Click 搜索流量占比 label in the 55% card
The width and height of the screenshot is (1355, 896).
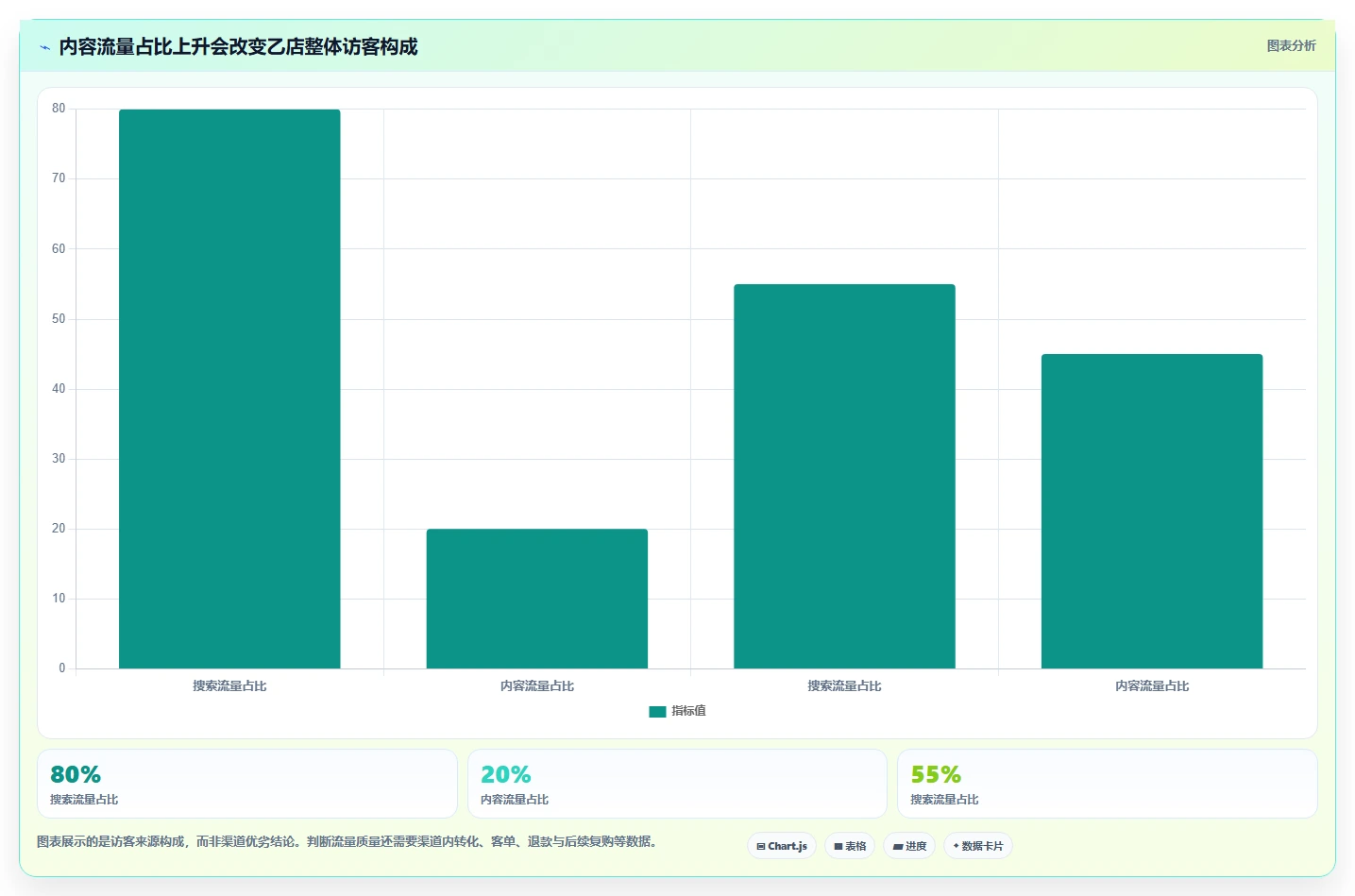click(944, 800)
